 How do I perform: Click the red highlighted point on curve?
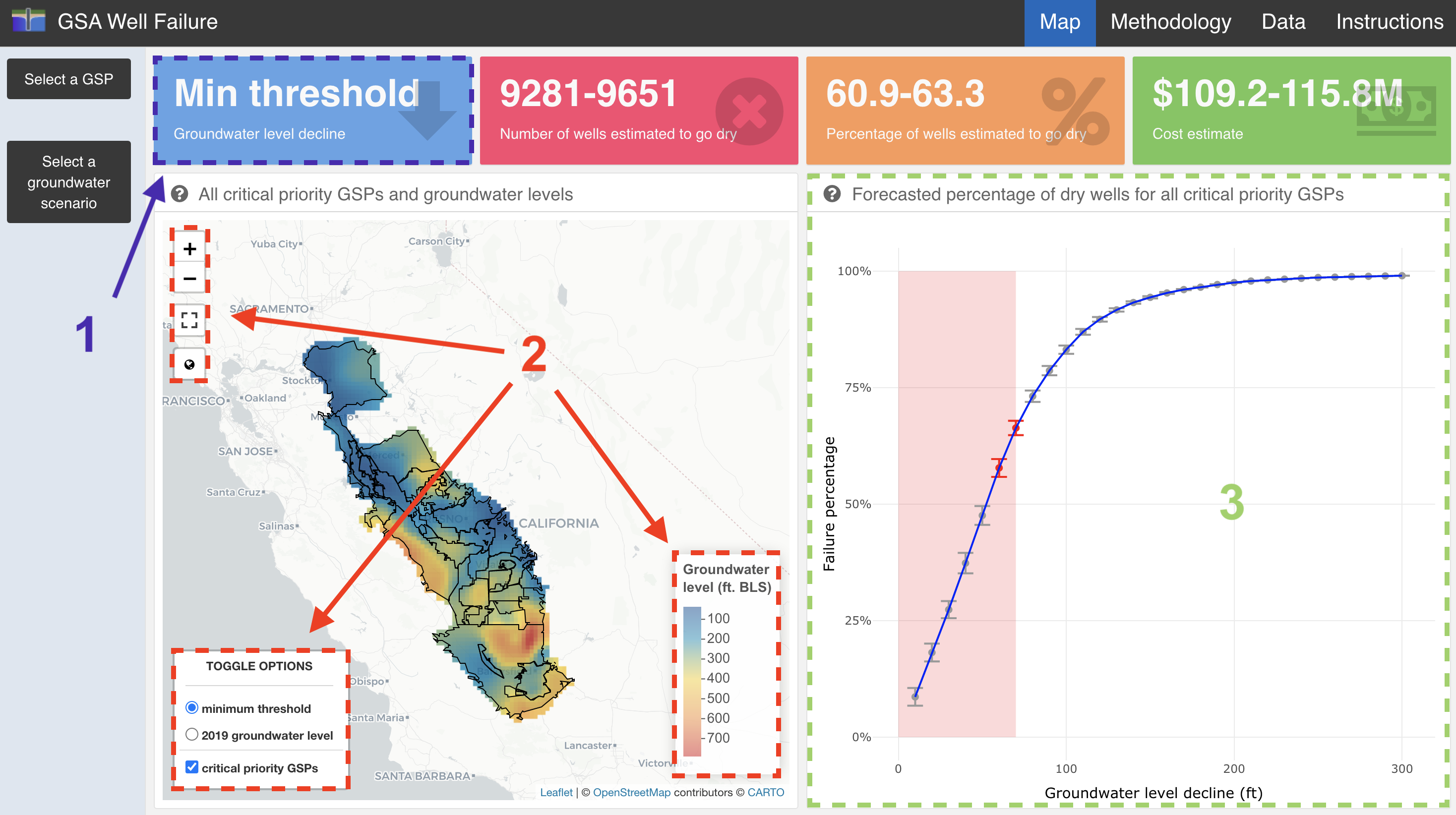click(x=999, y=468)
